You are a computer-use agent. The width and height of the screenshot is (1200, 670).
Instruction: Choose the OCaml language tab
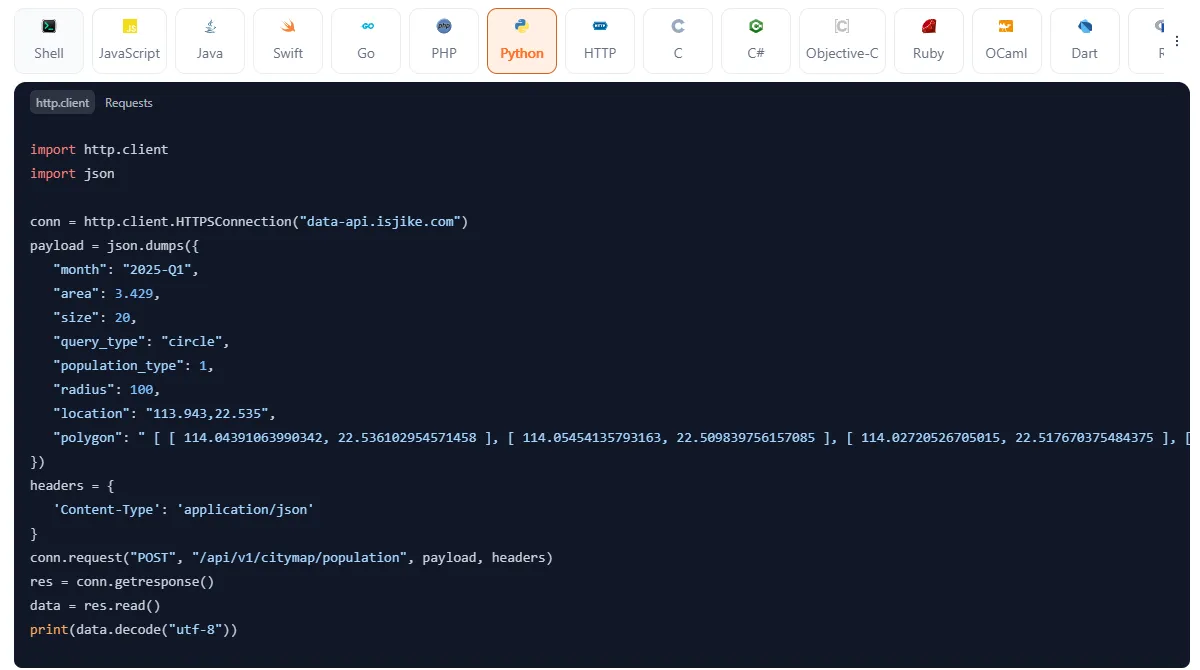(1007, 41)
